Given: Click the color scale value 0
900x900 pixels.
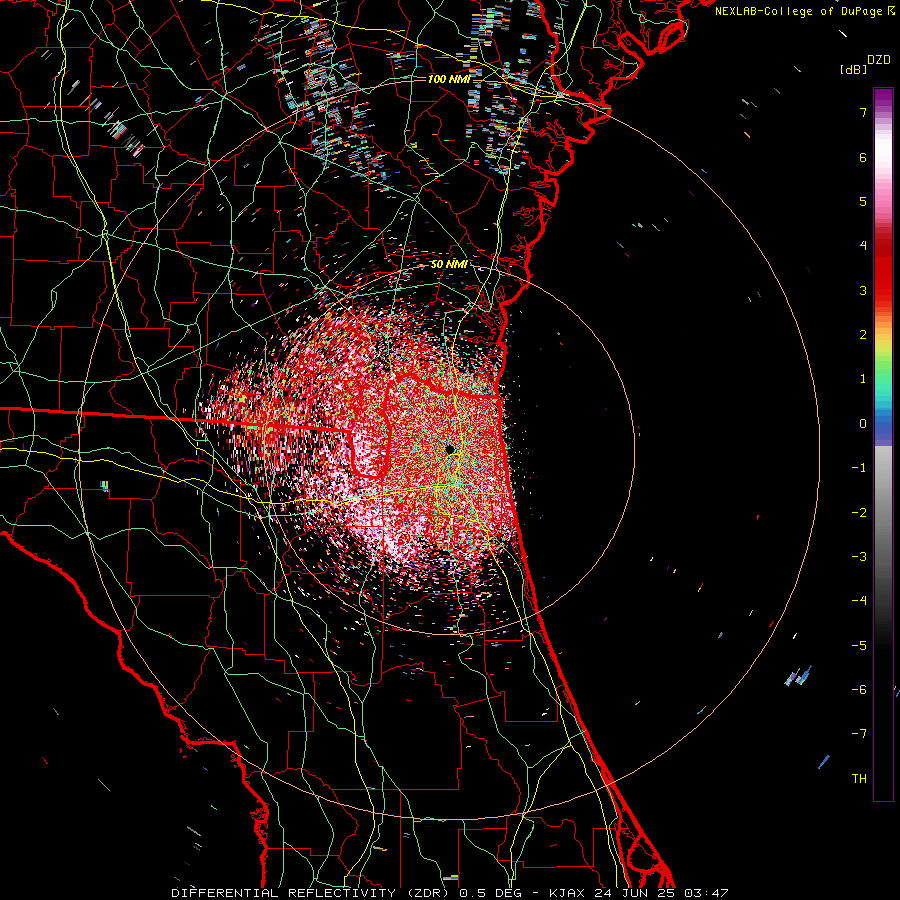Looking at the screenshot, I should tap(863, 424).
